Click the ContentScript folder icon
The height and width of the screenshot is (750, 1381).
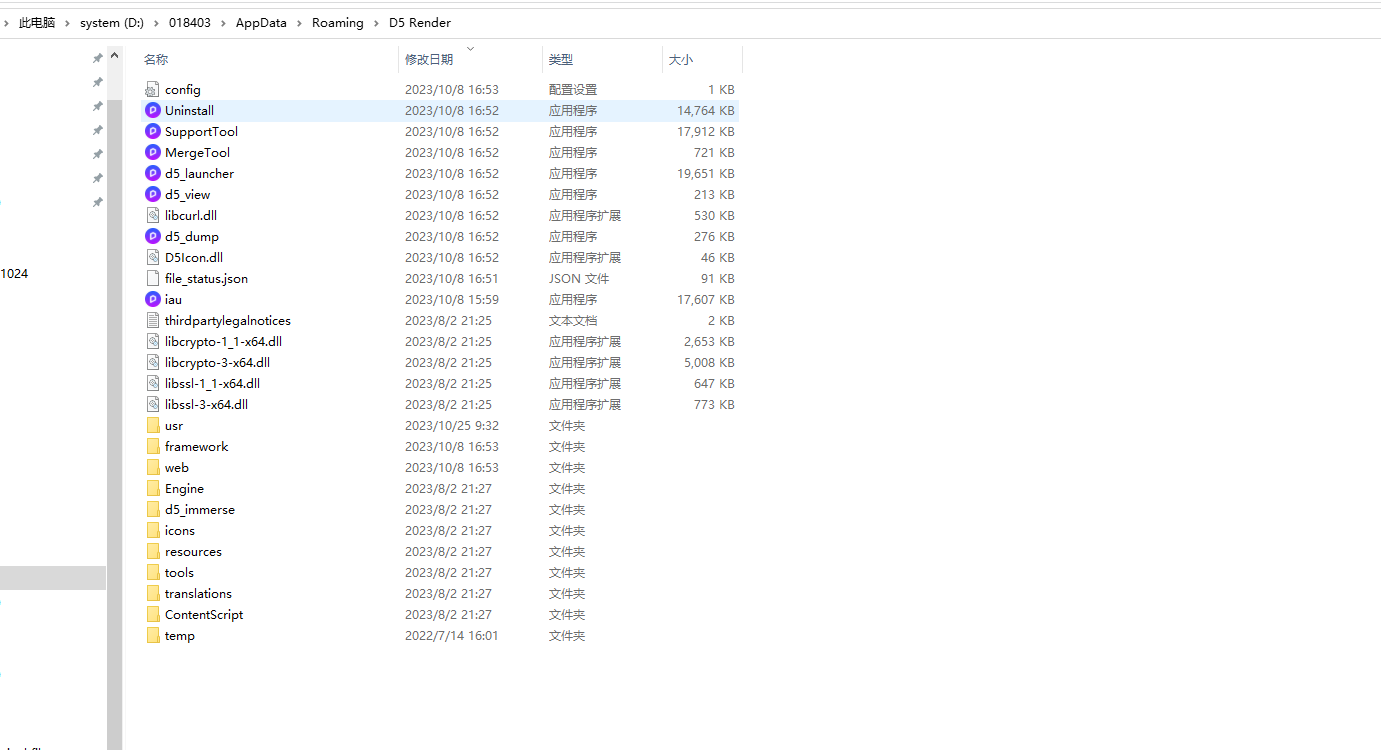[153, 615]
